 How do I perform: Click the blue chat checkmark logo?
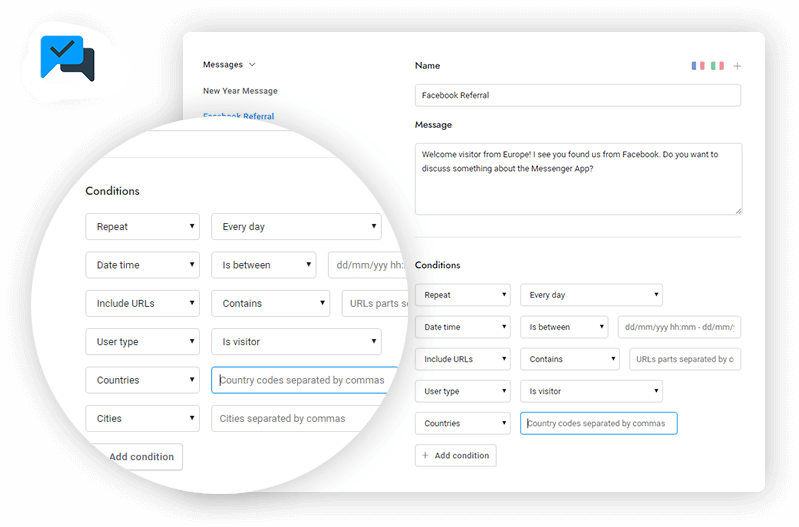tap(67, 58)
